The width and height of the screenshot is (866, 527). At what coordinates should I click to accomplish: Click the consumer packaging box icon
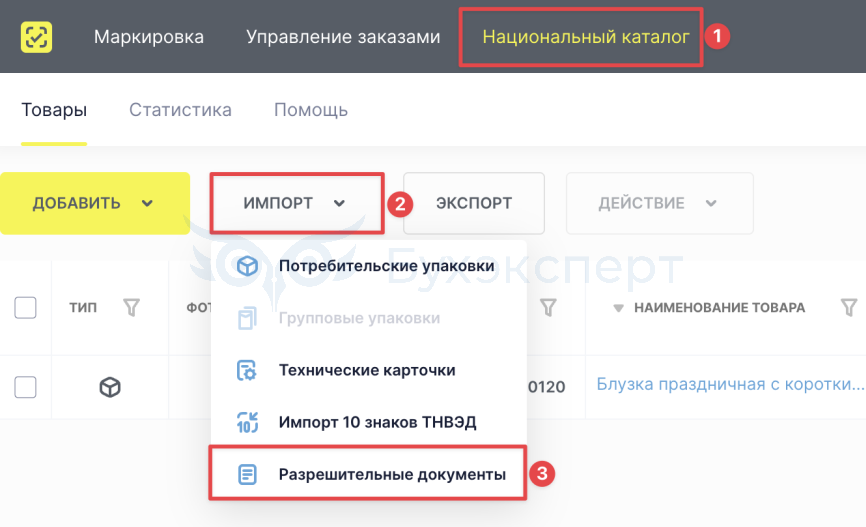pos(247,266)
